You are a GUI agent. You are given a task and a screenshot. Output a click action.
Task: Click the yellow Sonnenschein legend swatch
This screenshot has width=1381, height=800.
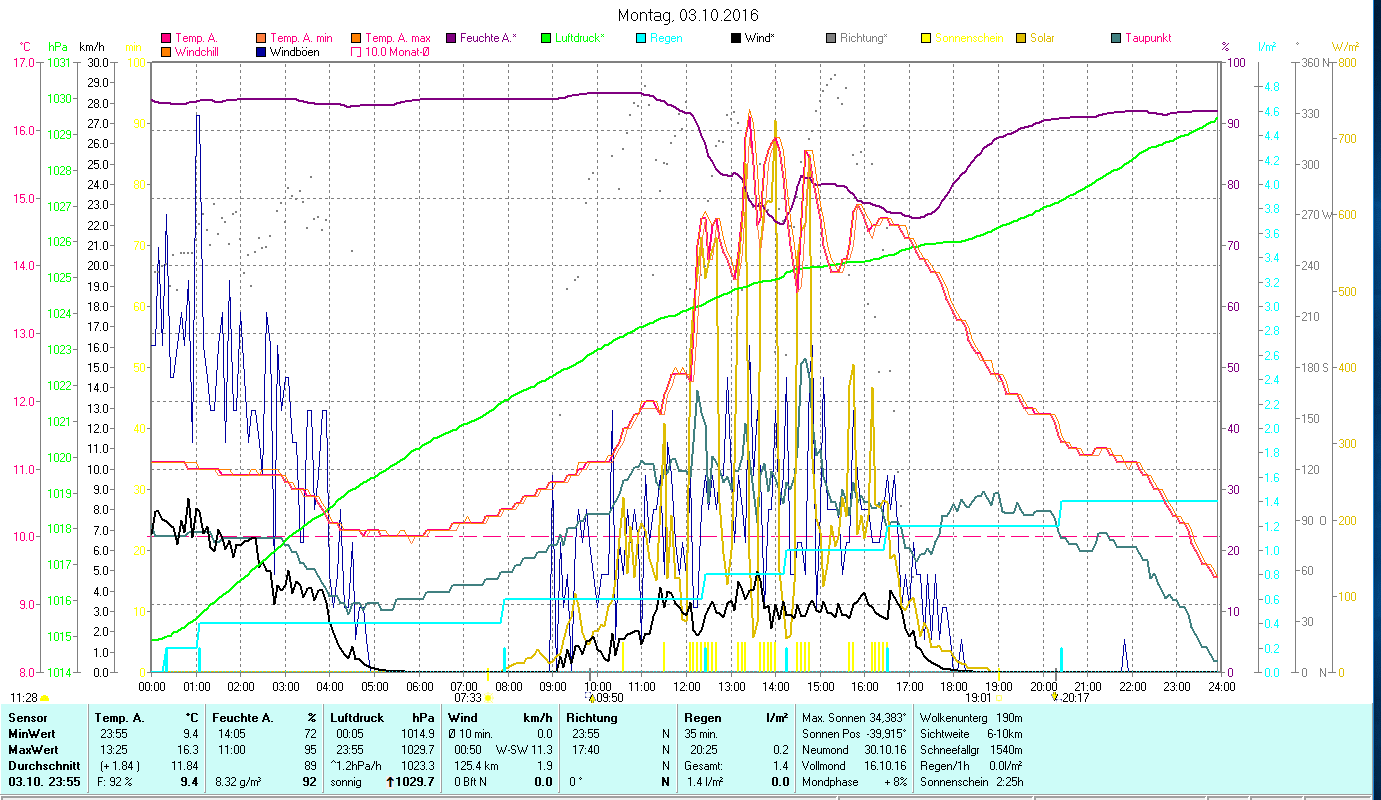[x=925, y=38]
